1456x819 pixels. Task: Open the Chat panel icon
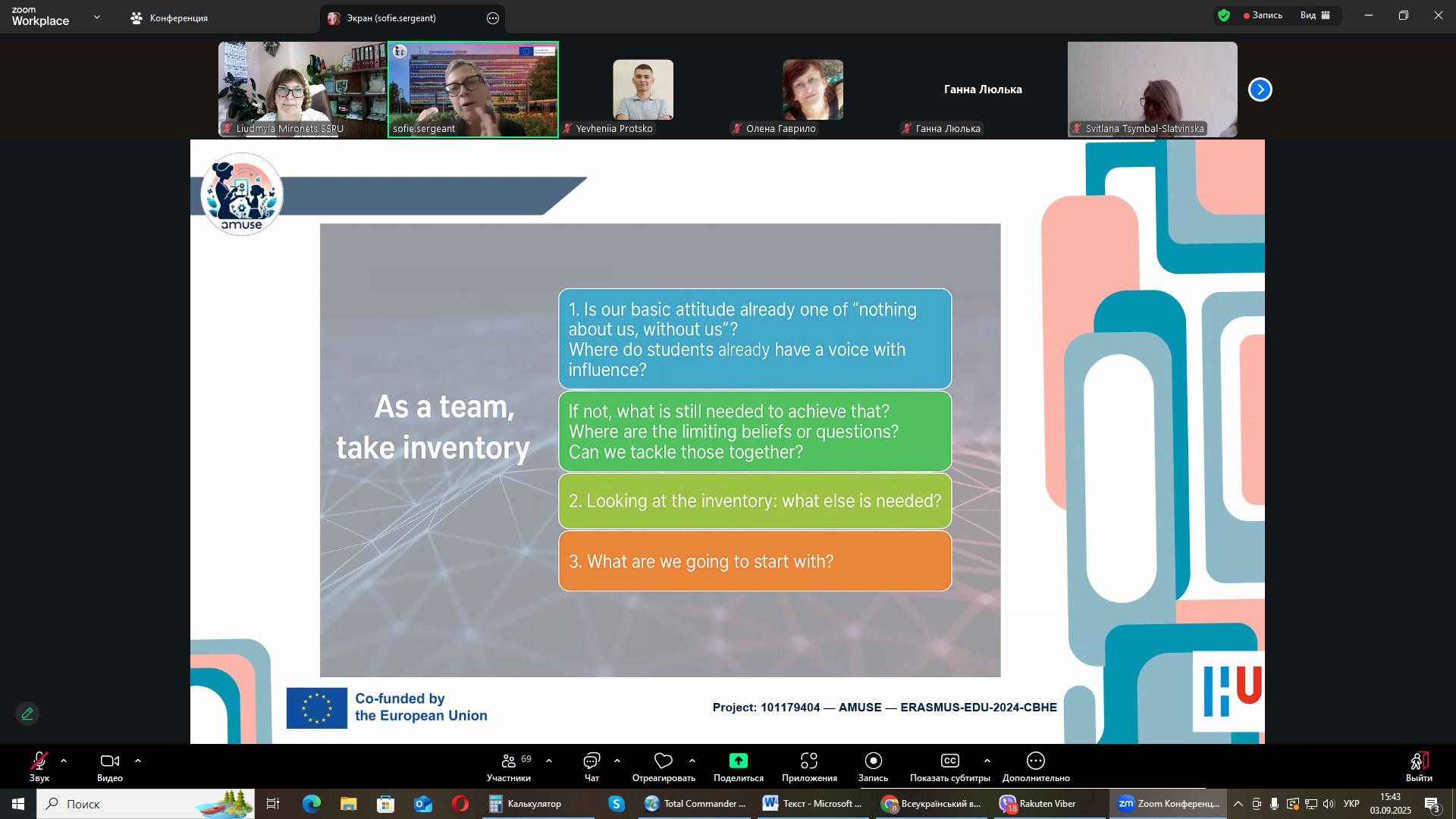[x=591, y=761]
